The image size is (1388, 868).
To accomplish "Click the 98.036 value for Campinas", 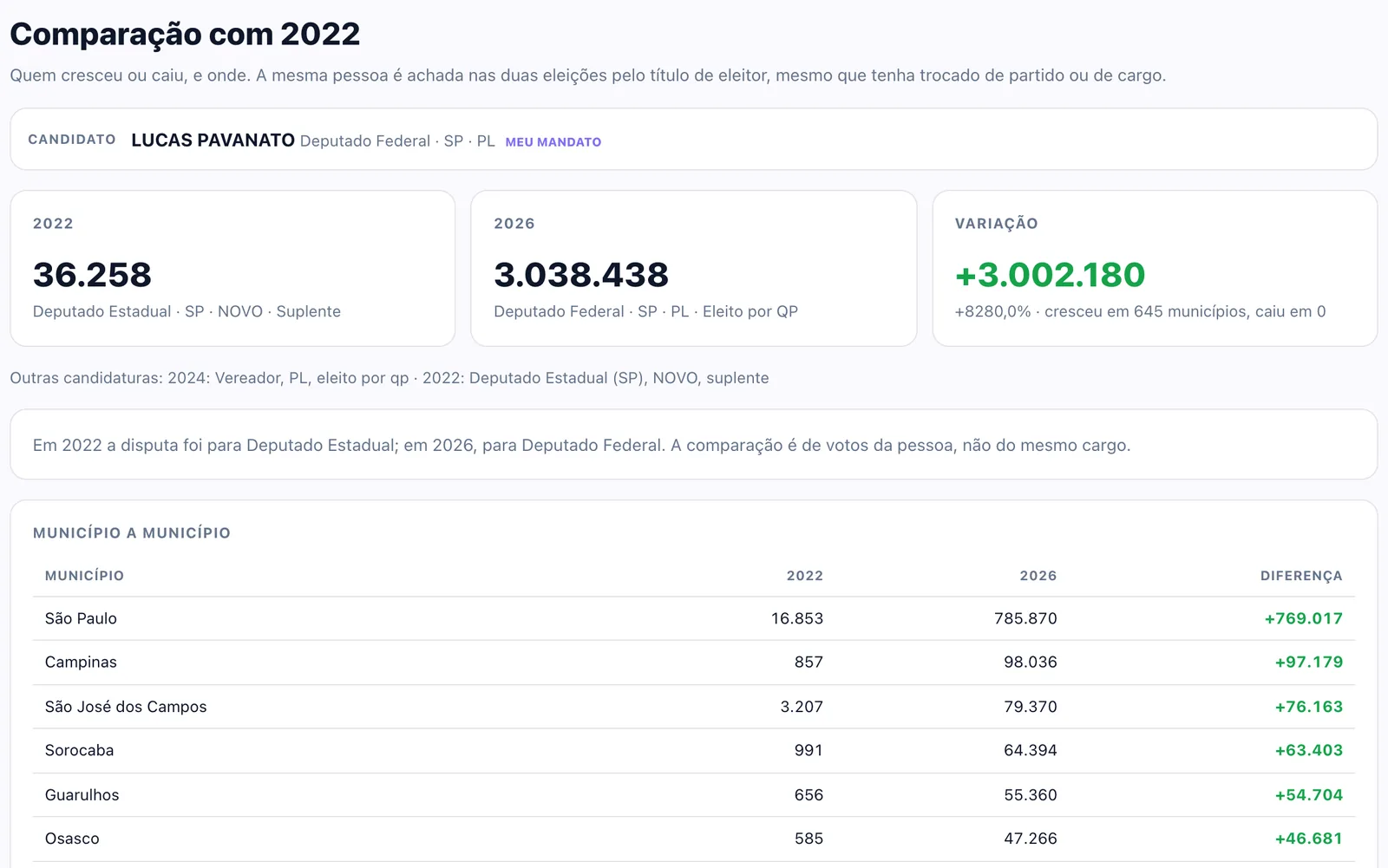I will tap(1031, 662).
